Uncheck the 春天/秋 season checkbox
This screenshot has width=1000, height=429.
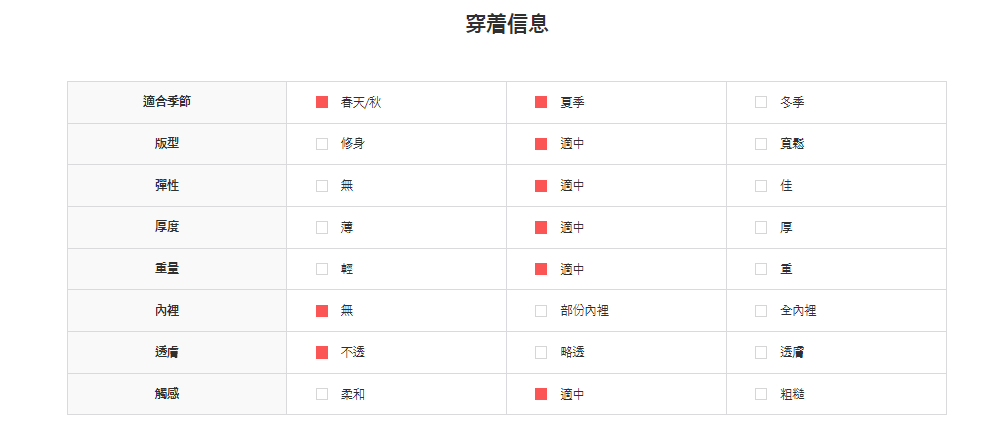(x=322, y=102)
